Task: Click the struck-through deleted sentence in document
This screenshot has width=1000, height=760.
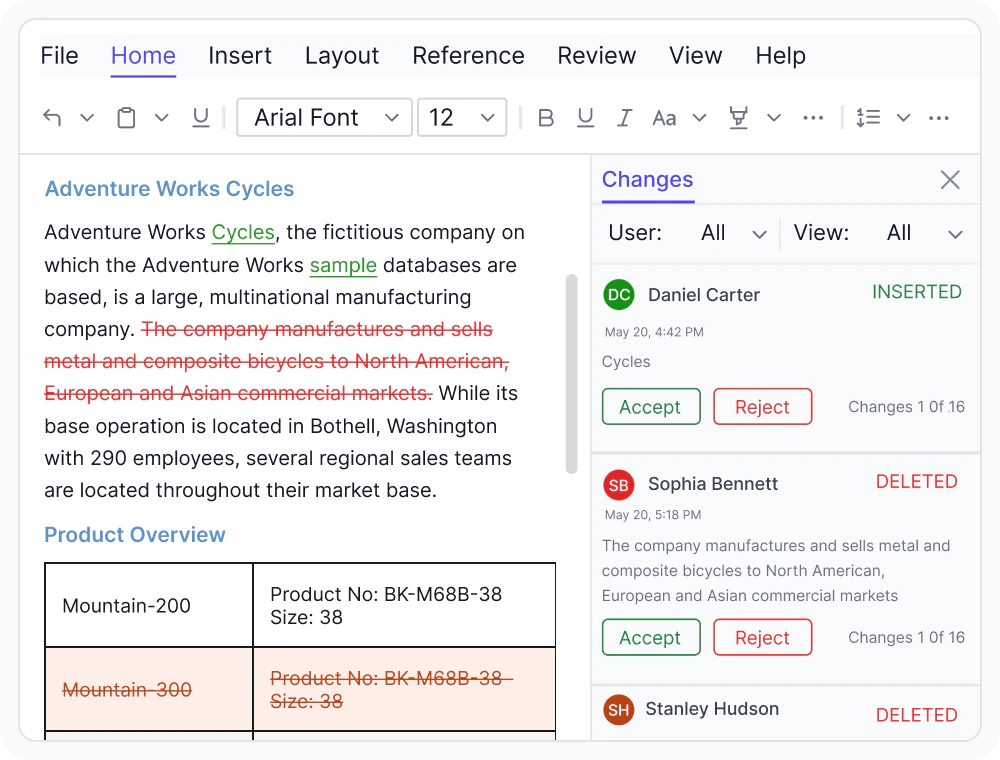Action: click(277, 362)
